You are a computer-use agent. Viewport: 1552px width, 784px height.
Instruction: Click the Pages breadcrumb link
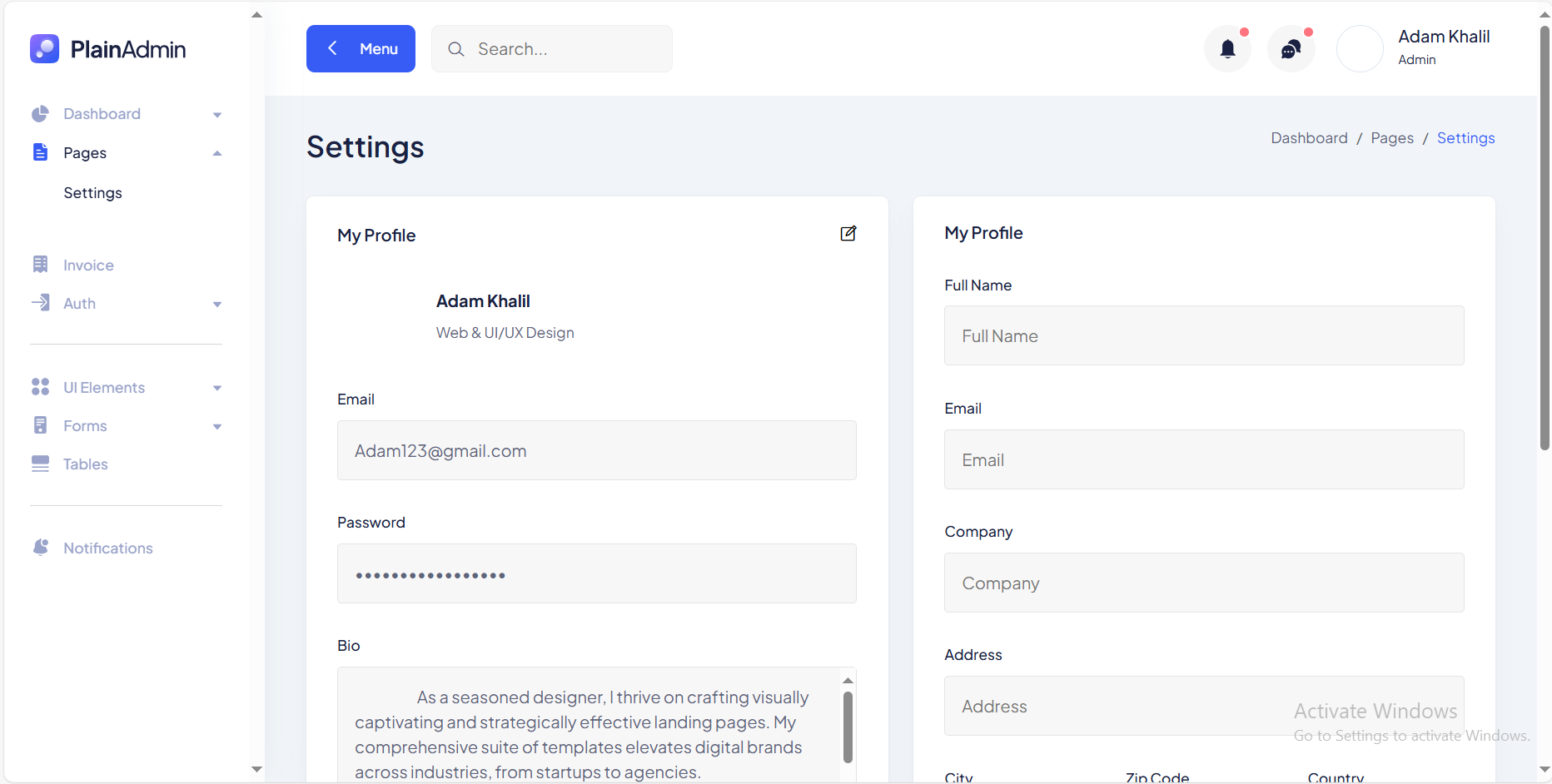pos(1391,138)
